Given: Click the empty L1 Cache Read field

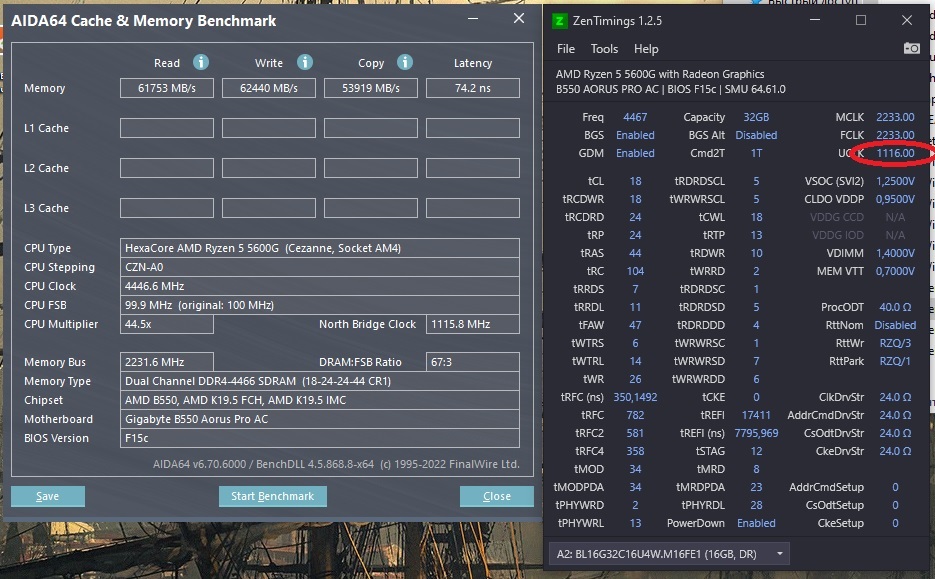Looking at the screenshot, I should point(167,128).
